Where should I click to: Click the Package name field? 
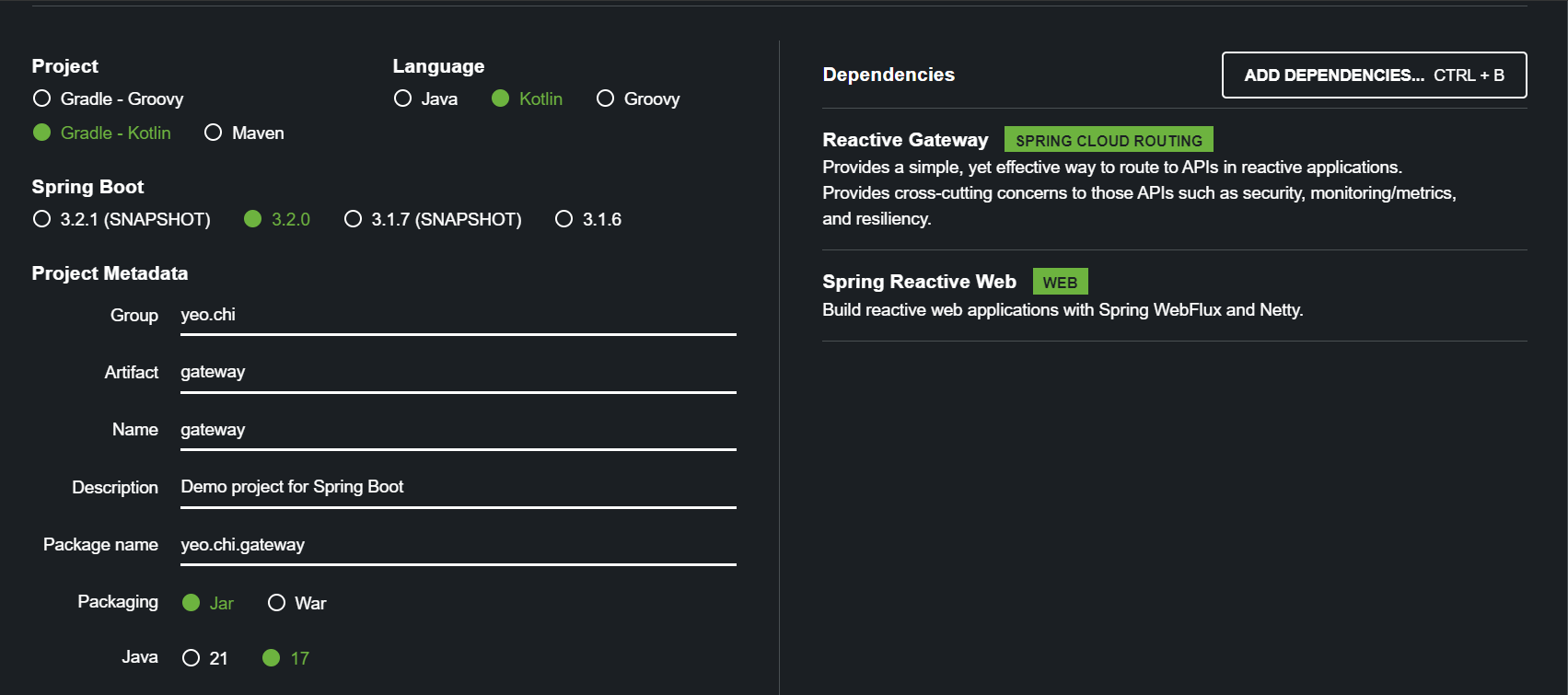click(x=459, y=546)
